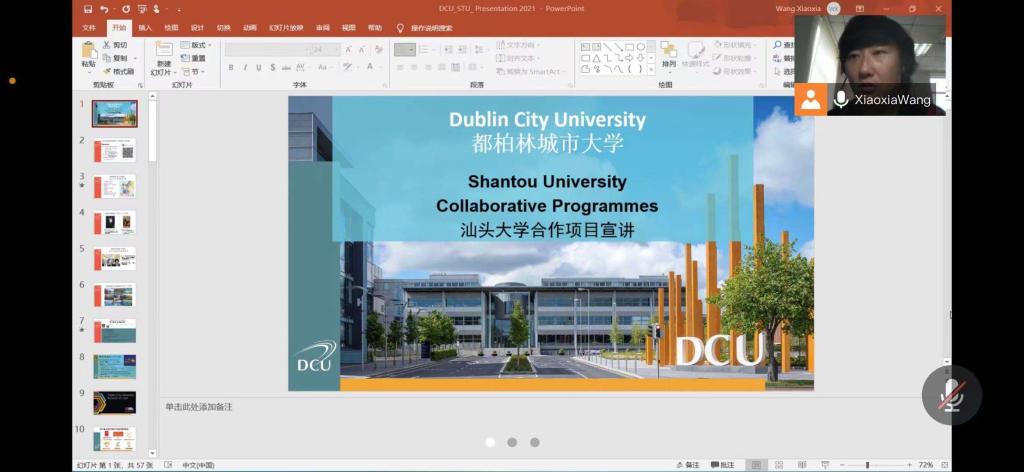Toggle the Notes (备注) pane in status bar
The image size is (1024, 472).
(x=687, y=465)
